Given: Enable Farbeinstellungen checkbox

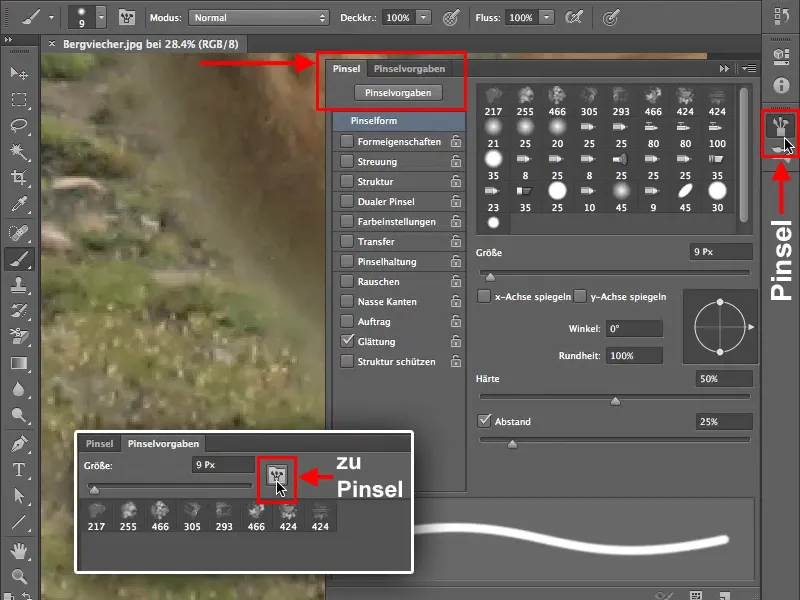Looking at the screenshot, I should 347,221.
